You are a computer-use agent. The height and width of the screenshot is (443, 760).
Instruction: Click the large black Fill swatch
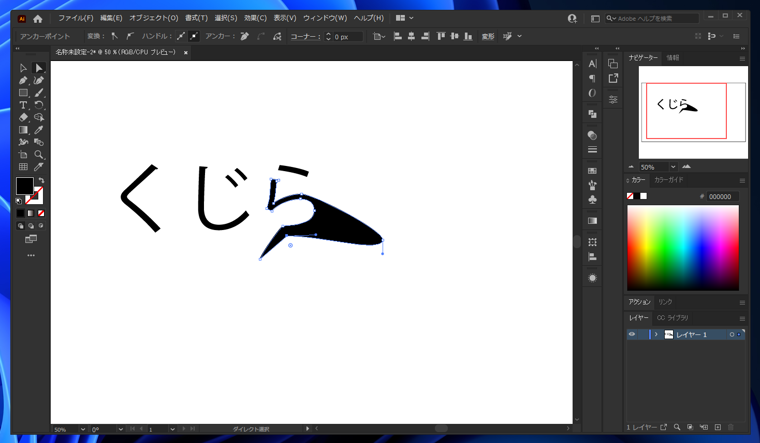coord(24,186)
